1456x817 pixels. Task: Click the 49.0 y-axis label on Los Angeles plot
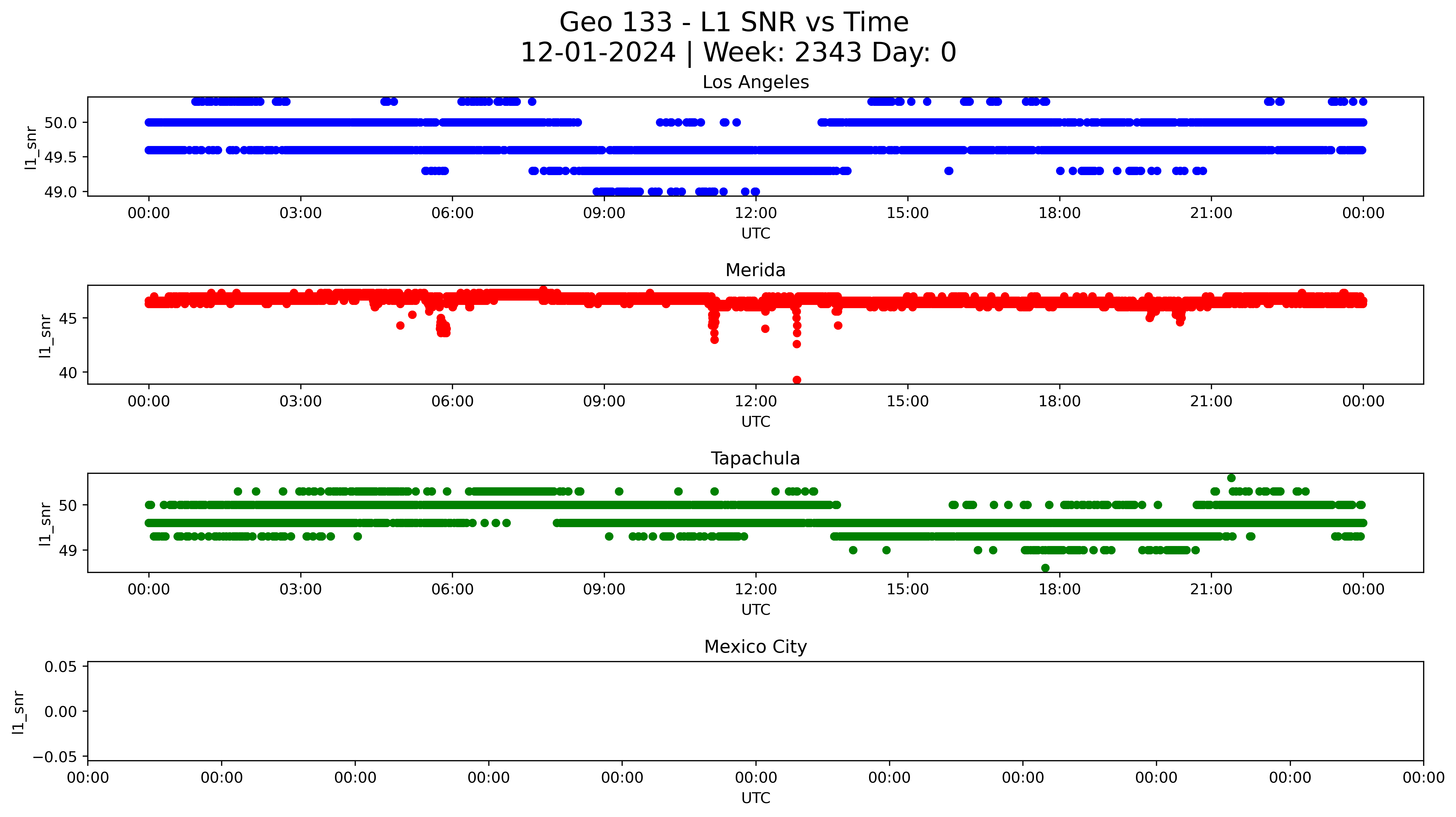coord(61,192)
